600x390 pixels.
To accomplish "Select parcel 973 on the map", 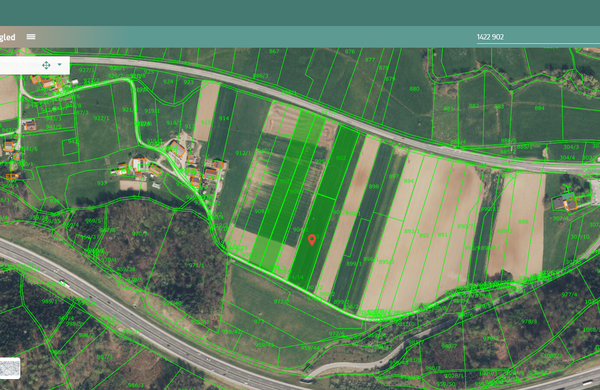I will (259, 322).
